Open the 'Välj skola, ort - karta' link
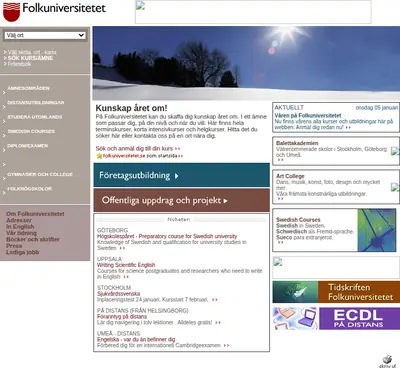 pyautogui.click(x=32, y=52)
